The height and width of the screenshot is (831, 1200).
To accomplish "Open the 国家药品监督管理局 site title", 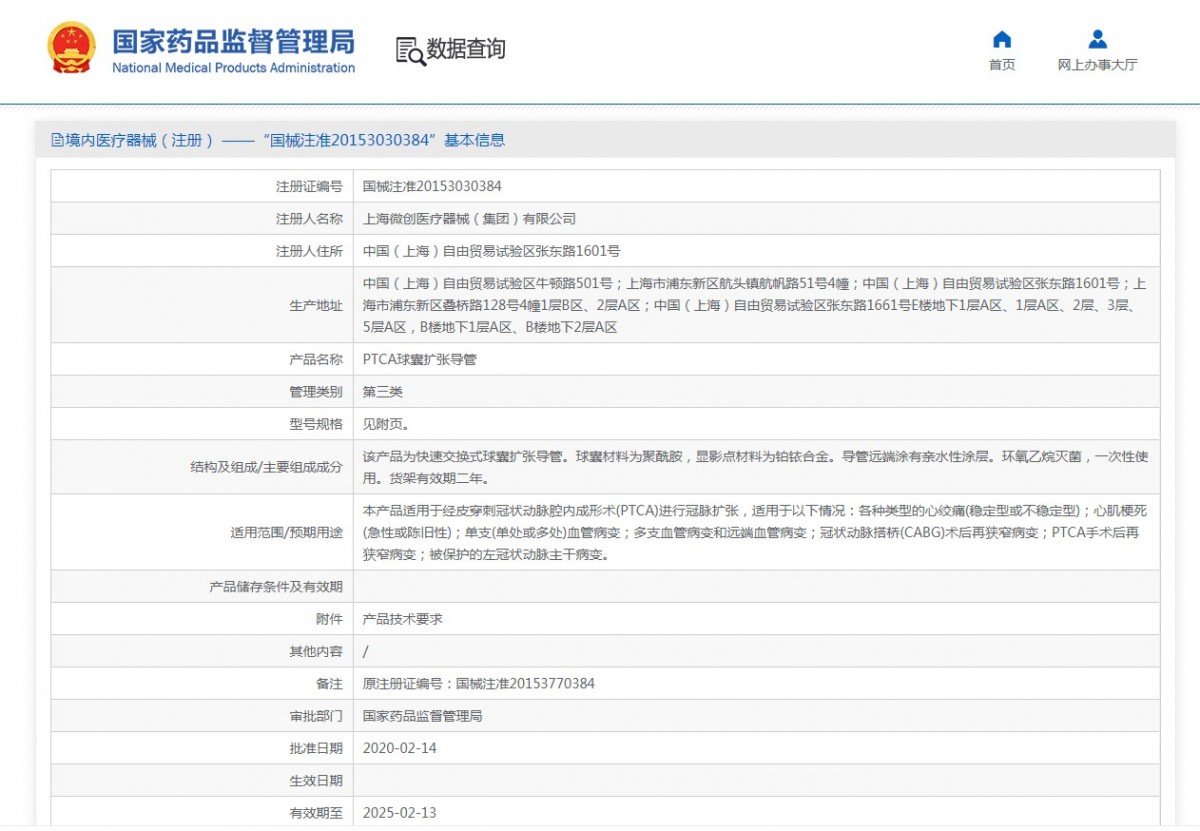I will tap(233, 43).
